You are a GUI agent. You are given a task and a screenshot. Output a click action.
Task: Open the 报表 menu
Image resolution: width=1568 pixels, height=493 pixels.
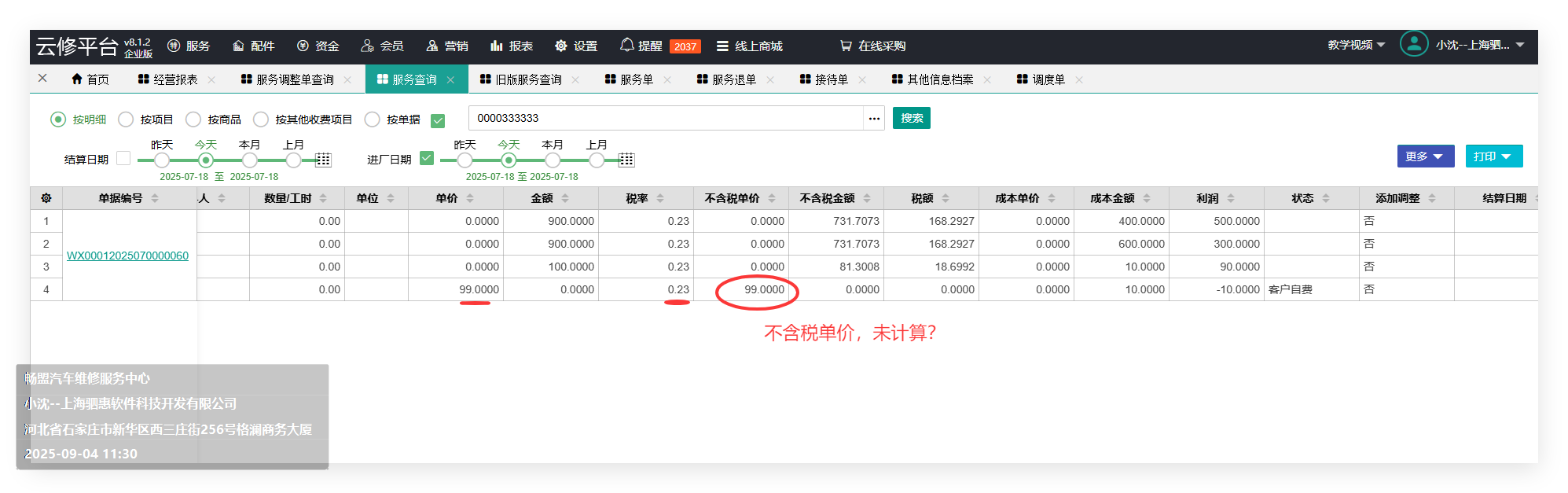tap(512, 46)
